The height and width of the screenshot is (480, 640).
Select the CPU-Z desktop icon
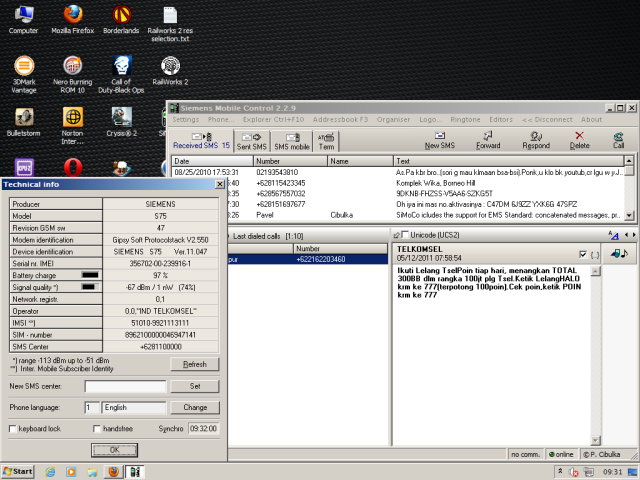click(x=24, y=167)
